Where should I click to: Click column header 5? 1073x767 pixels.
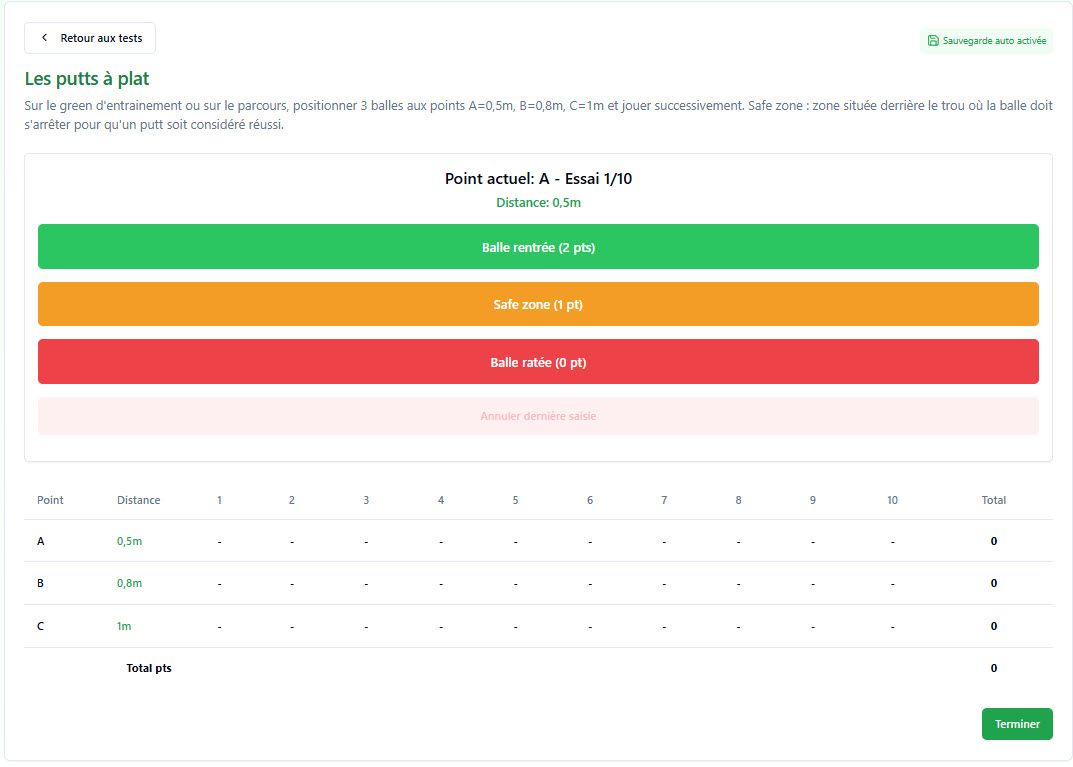515,500
